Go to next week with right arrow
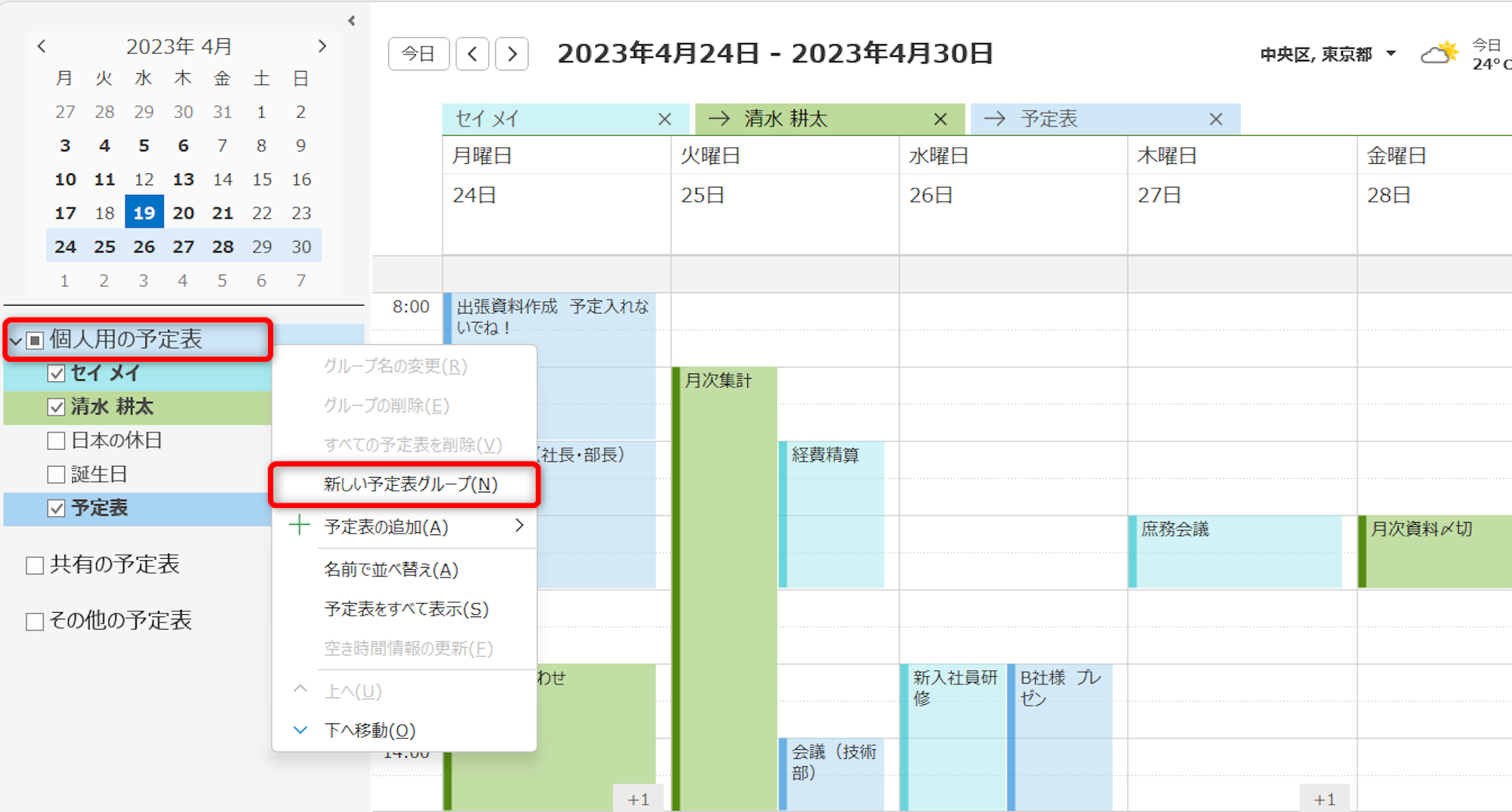The image size is (1512, 812). click(512, 54)
